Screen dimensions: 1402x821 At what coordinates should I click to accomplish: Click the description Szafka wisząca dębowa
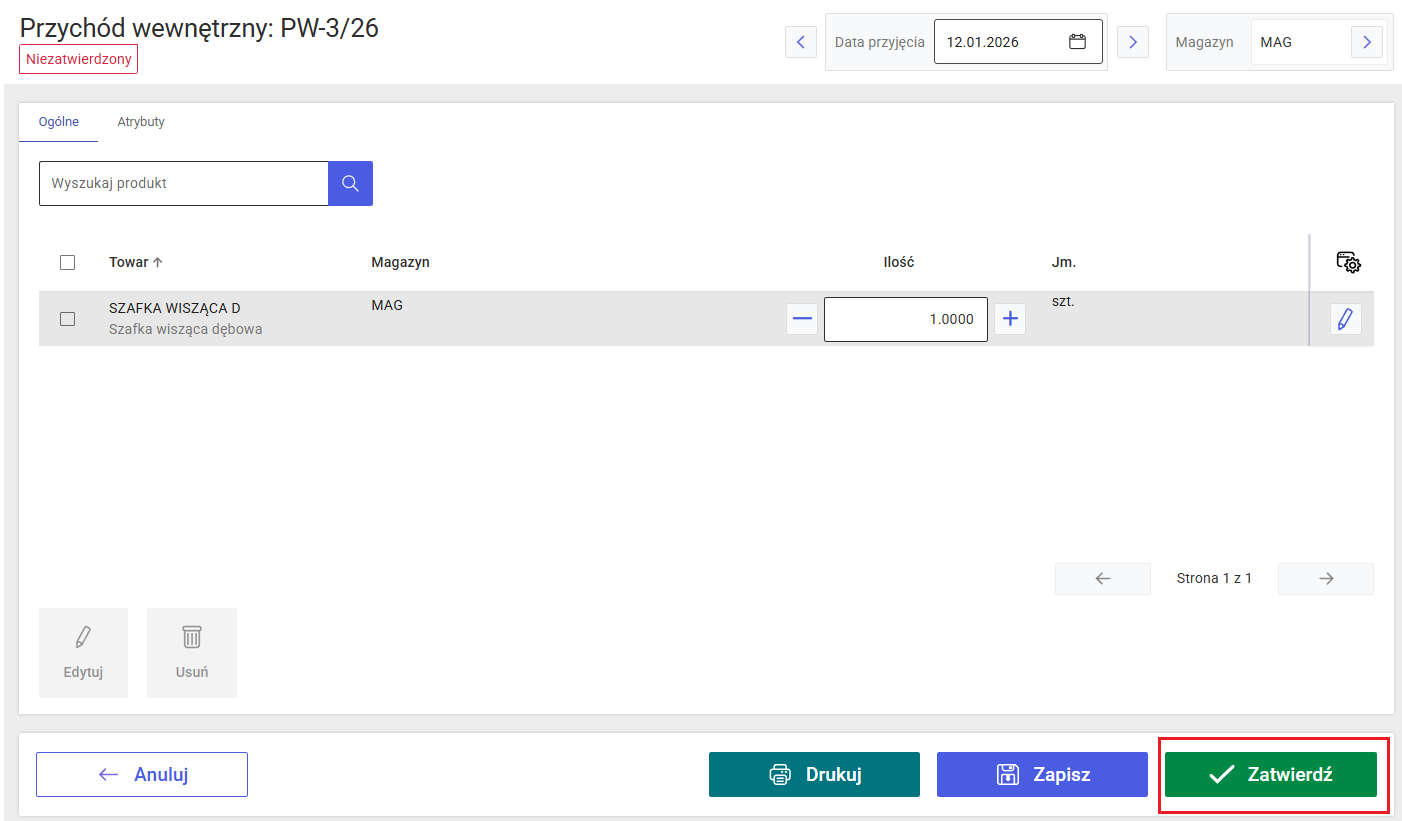coord(186,329)
